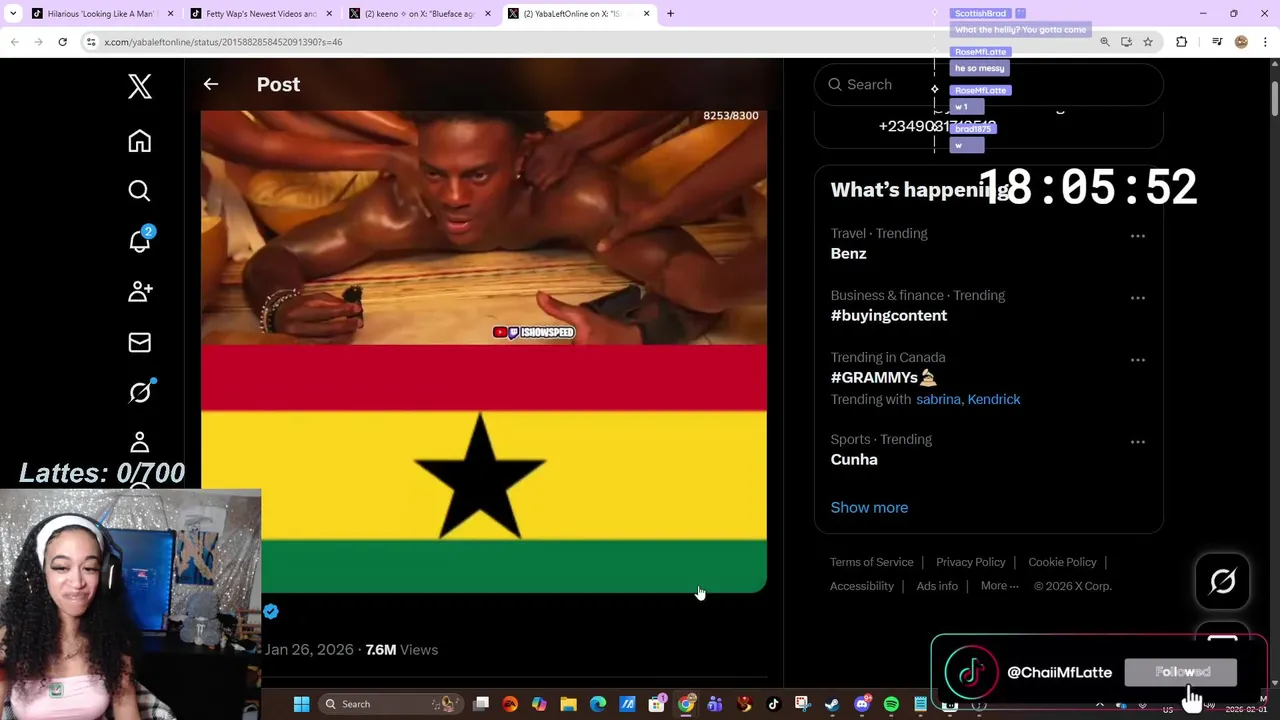The height and width of the screenshot is (720, 1280).
Task: Click the browser address bar URL
Action: coord(223,42)
